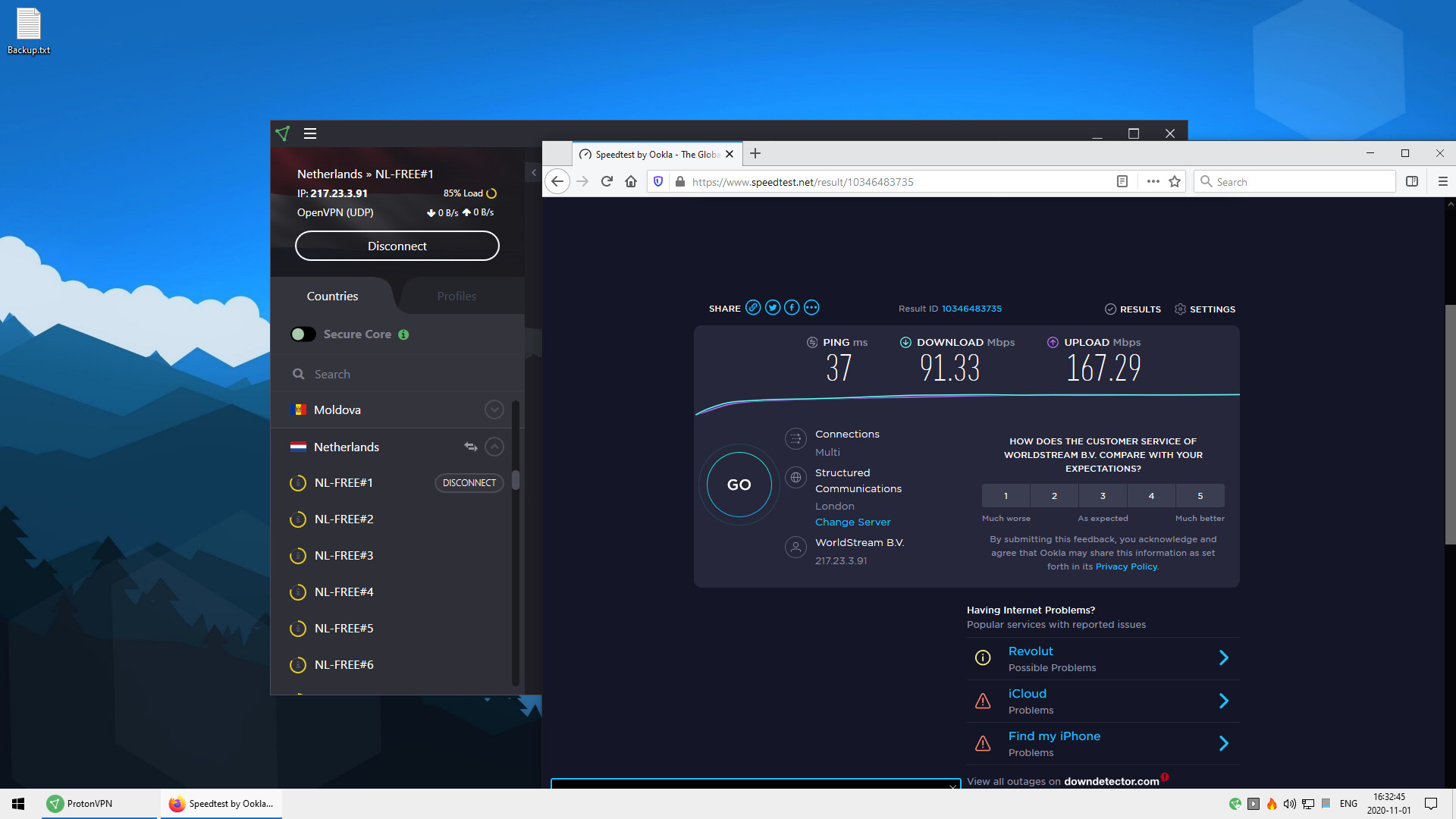This screenshot has width=1456, height=819.
Task: Open more share options icon
Action: 811,307
